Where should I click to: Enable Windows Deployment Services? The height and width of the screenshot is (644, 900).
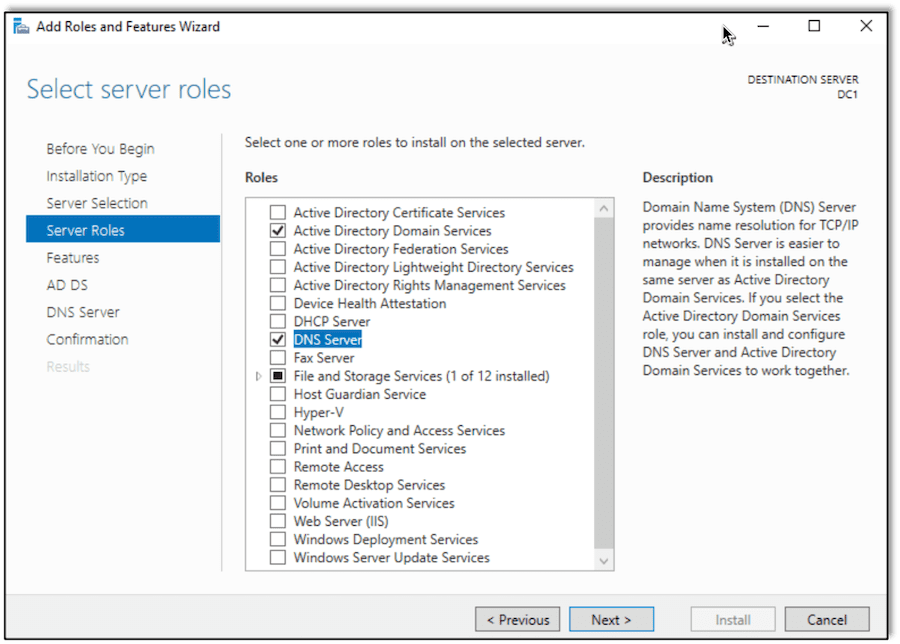point(277,539)
